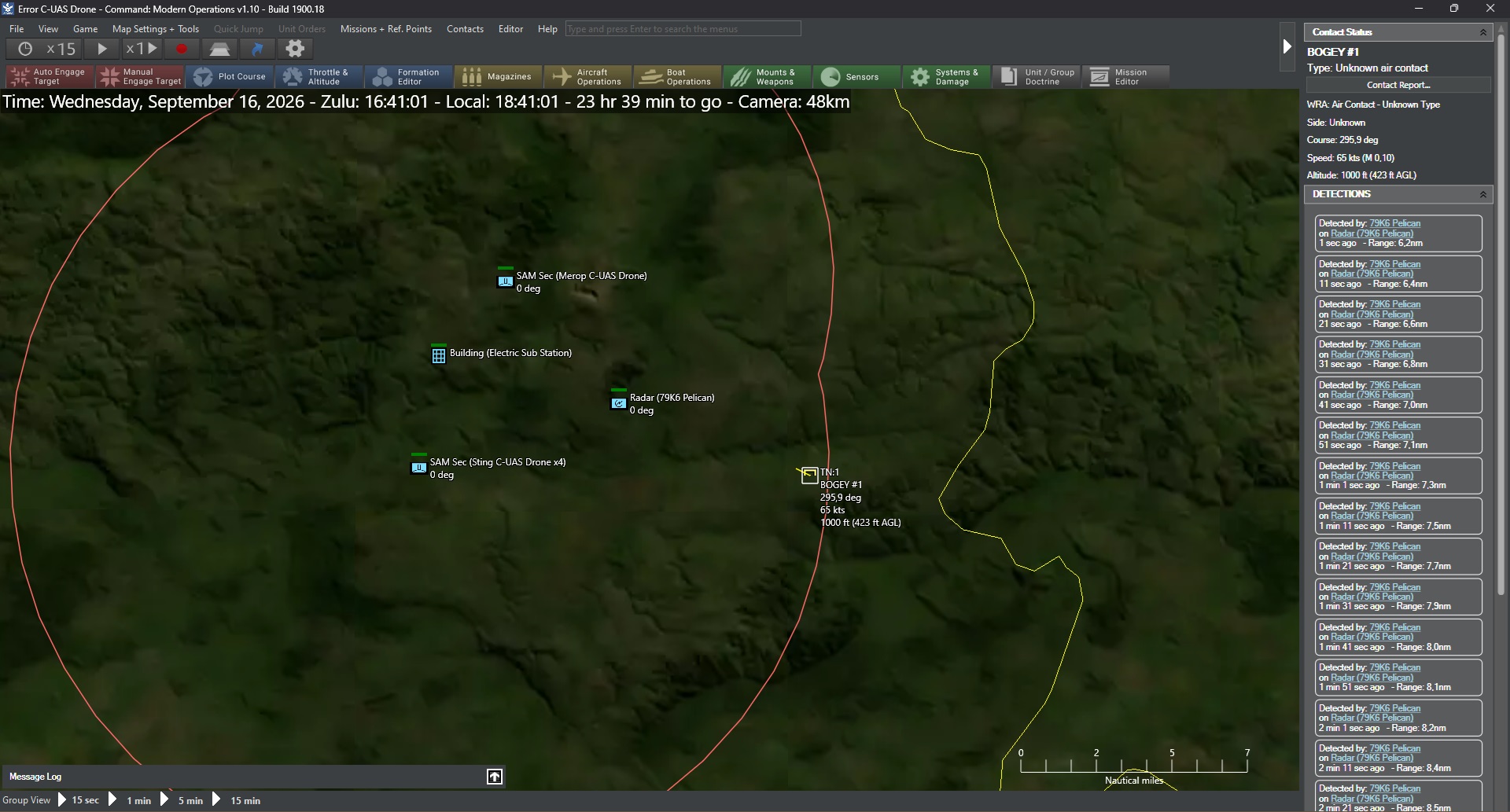Click 'Course: 295,9 deg' contact text
This screenshot has width=1510, height=812.
click(1342, 140)
